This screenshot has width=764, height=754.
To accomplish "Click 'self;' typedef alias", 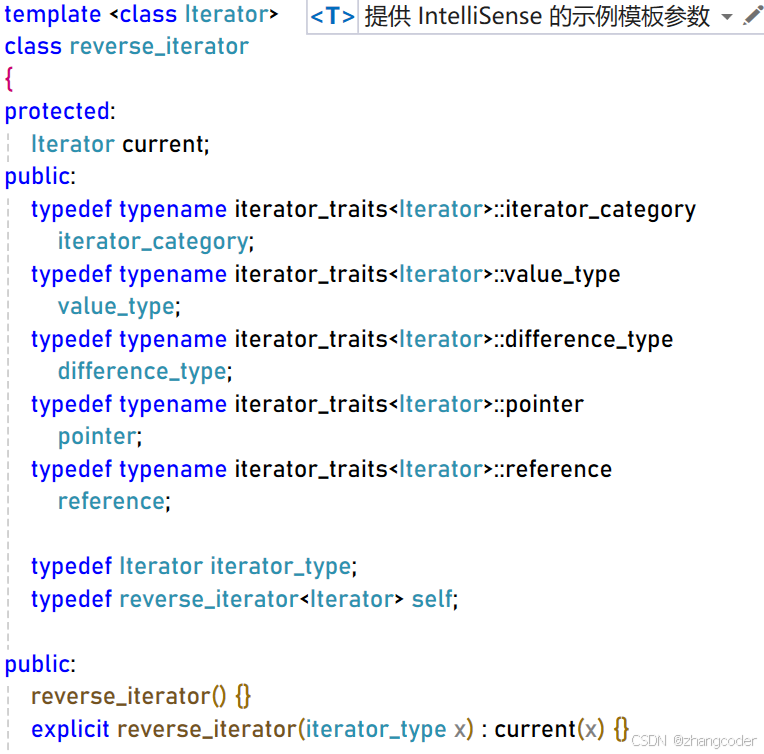I will point(435,599).
